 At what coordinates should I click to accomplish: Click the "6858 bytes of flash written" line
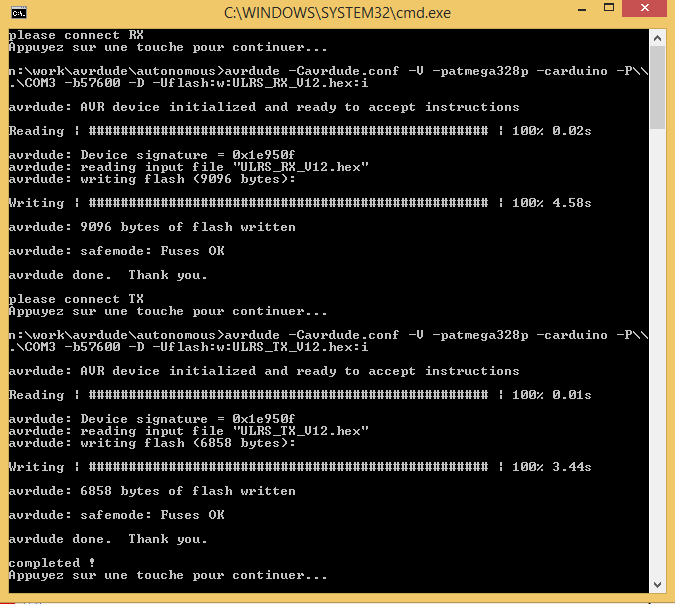click(x=152, y=491)
